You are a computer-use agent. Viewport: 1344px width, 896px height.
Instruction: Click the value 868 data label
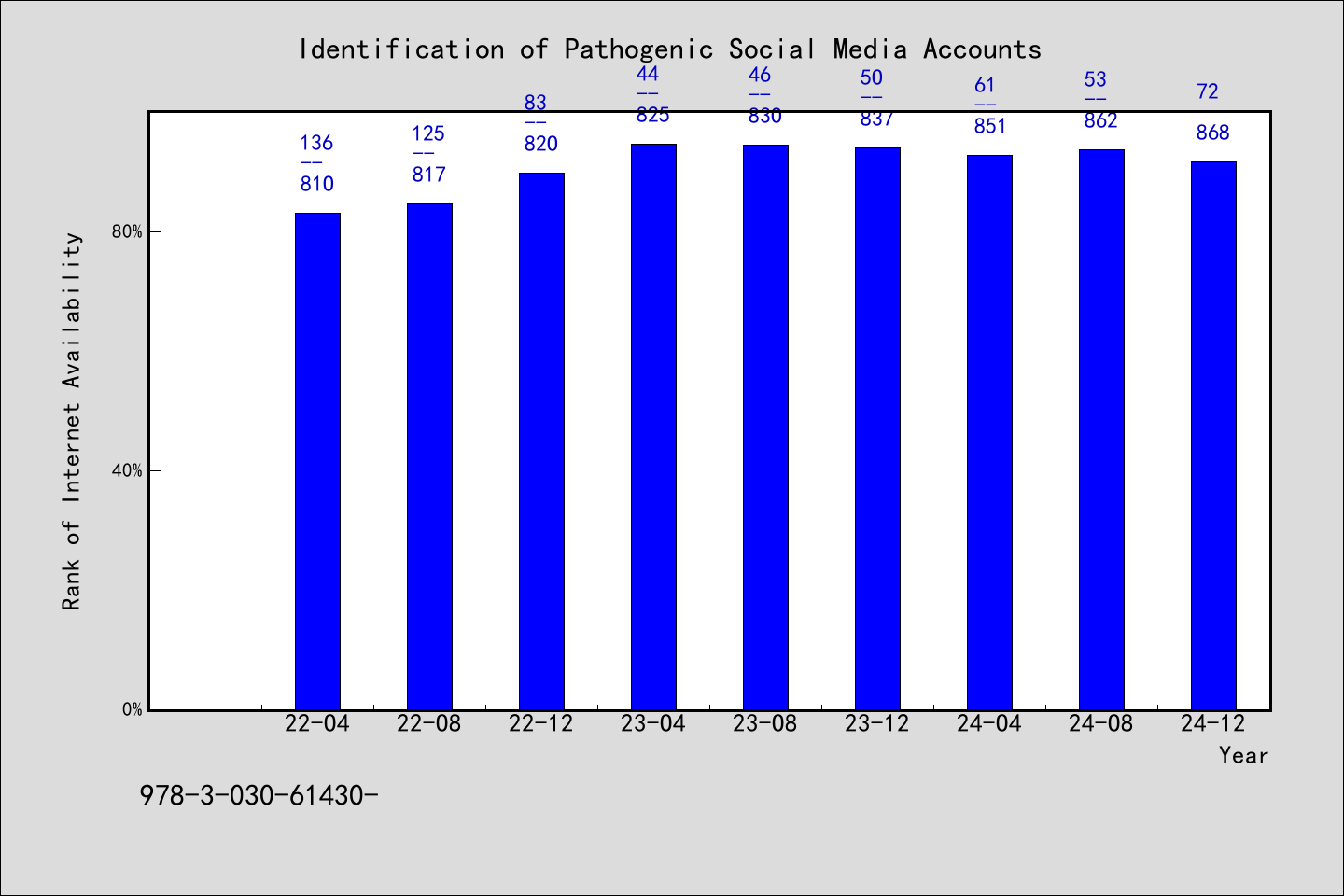[x=1213, y=133]
